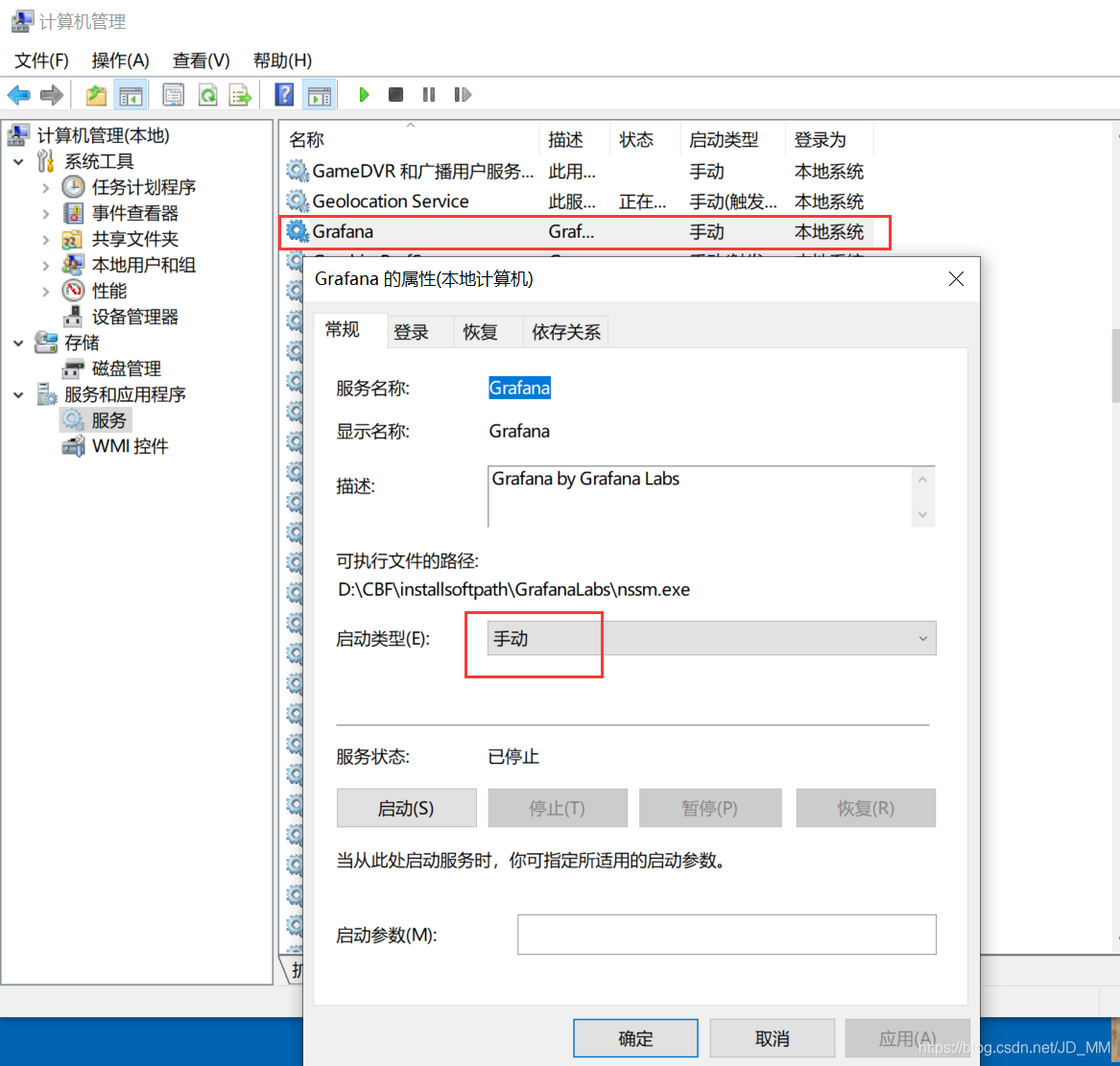This screenshot has height=1066, width=1120.
Task: Expand the 共享文件夹 node chevron
Action: pyautogui.click(x=46, y=240)
